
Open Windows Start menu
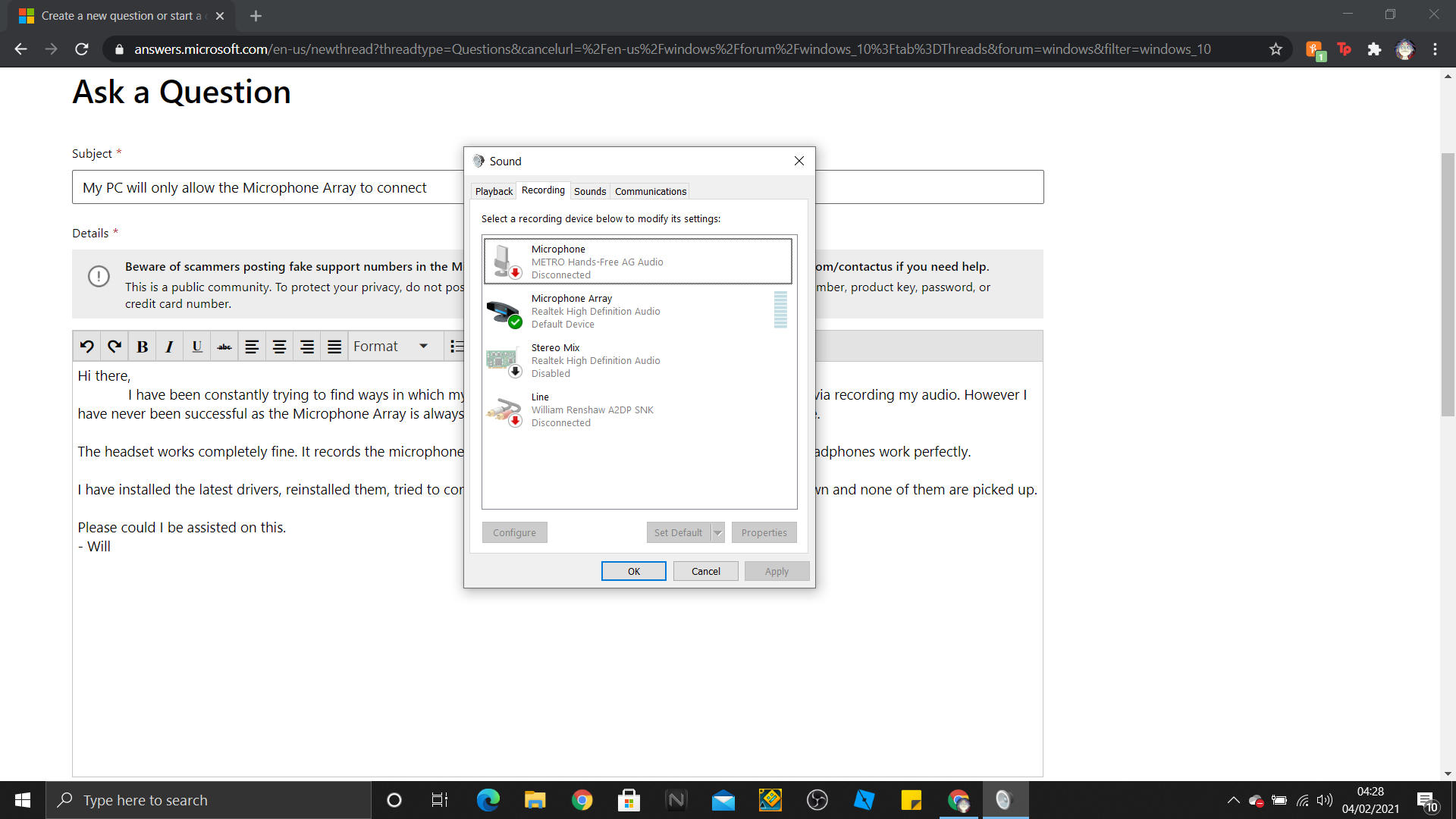(23, 800)
